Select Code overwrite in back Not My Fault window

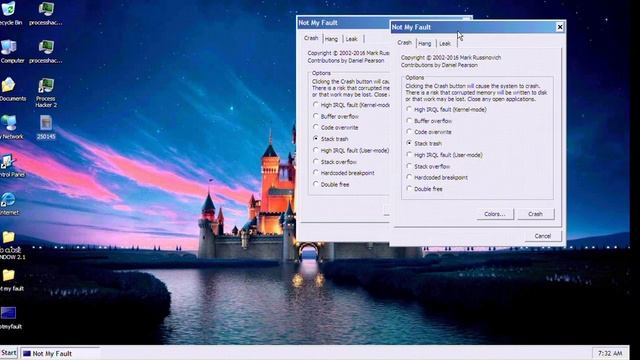pyautogui.click(x=336, y=127)
